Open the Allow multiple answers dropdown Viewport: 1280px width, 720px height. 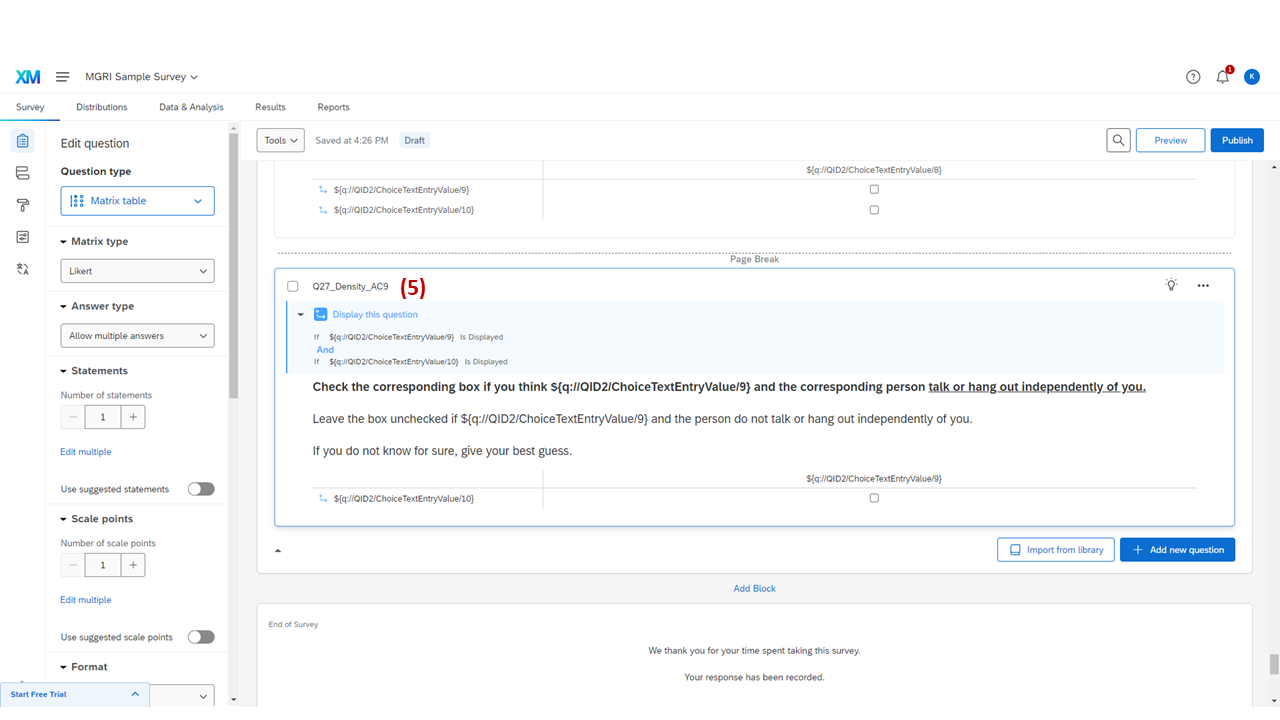tap(137, 336)
